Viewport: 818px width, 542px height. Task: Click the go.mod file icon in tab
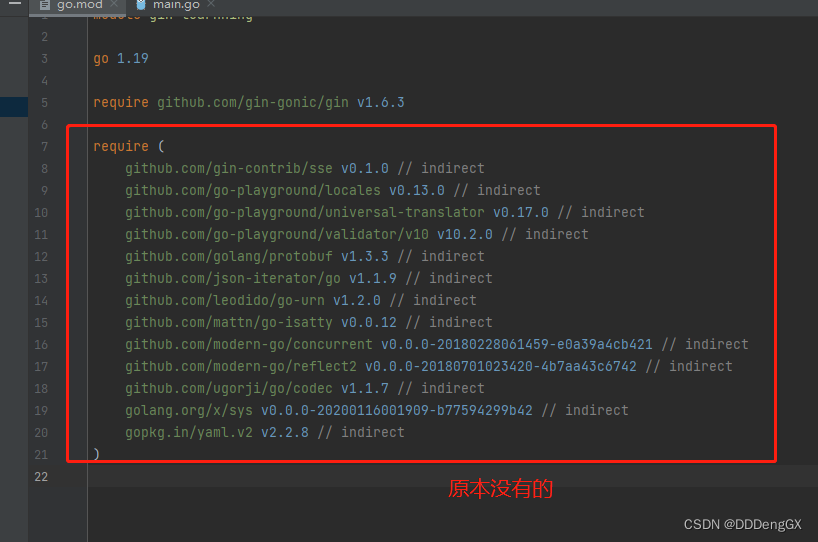pyautogui.click(x=45, y=5)
